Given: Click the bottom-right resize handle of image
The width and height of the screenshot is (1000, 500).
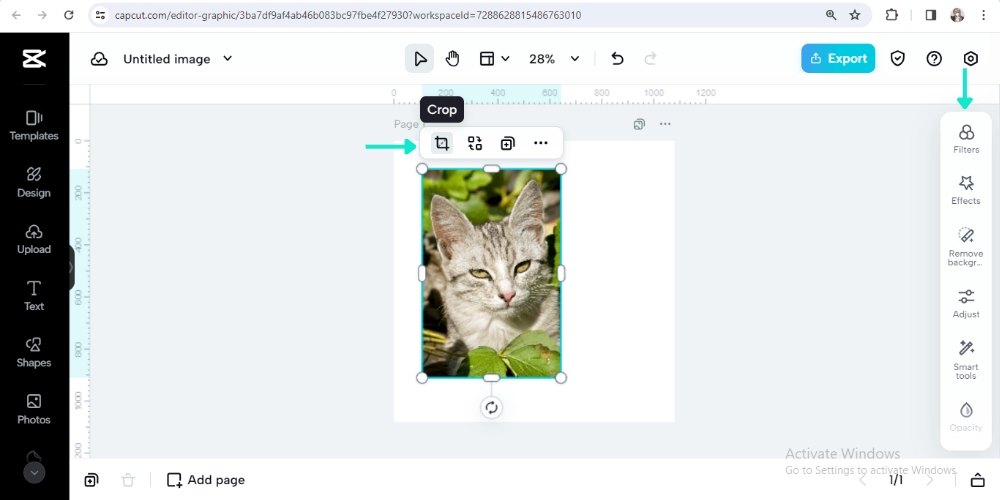Looking at the screenshot, I should [x=561, y=378].
